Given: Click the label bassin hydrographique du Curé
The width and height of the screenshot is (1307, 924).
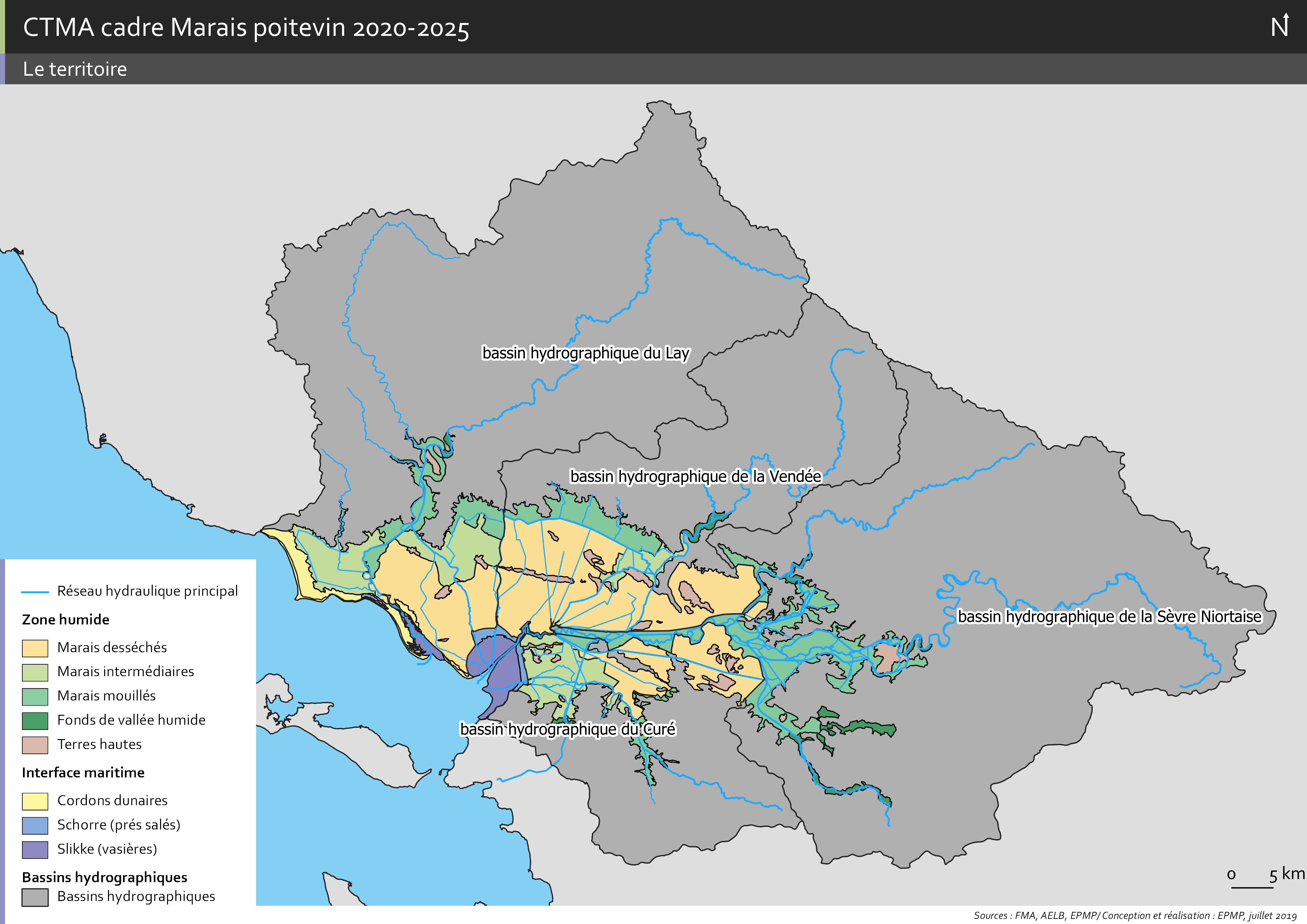Looking at the screenshot, I should tap(568, 729).
